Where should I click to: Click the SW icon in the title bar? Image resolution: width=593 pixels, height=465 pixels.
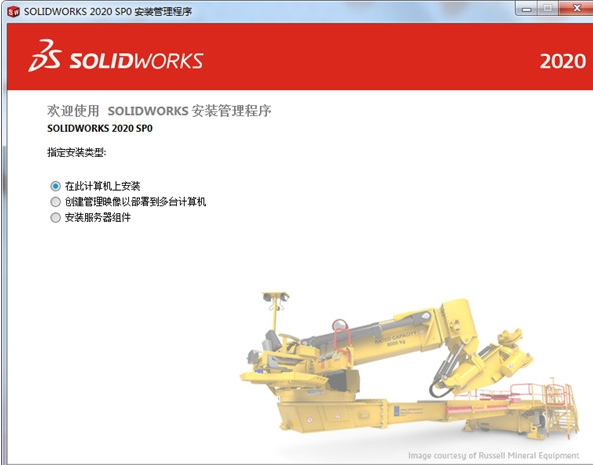(13, 11)
